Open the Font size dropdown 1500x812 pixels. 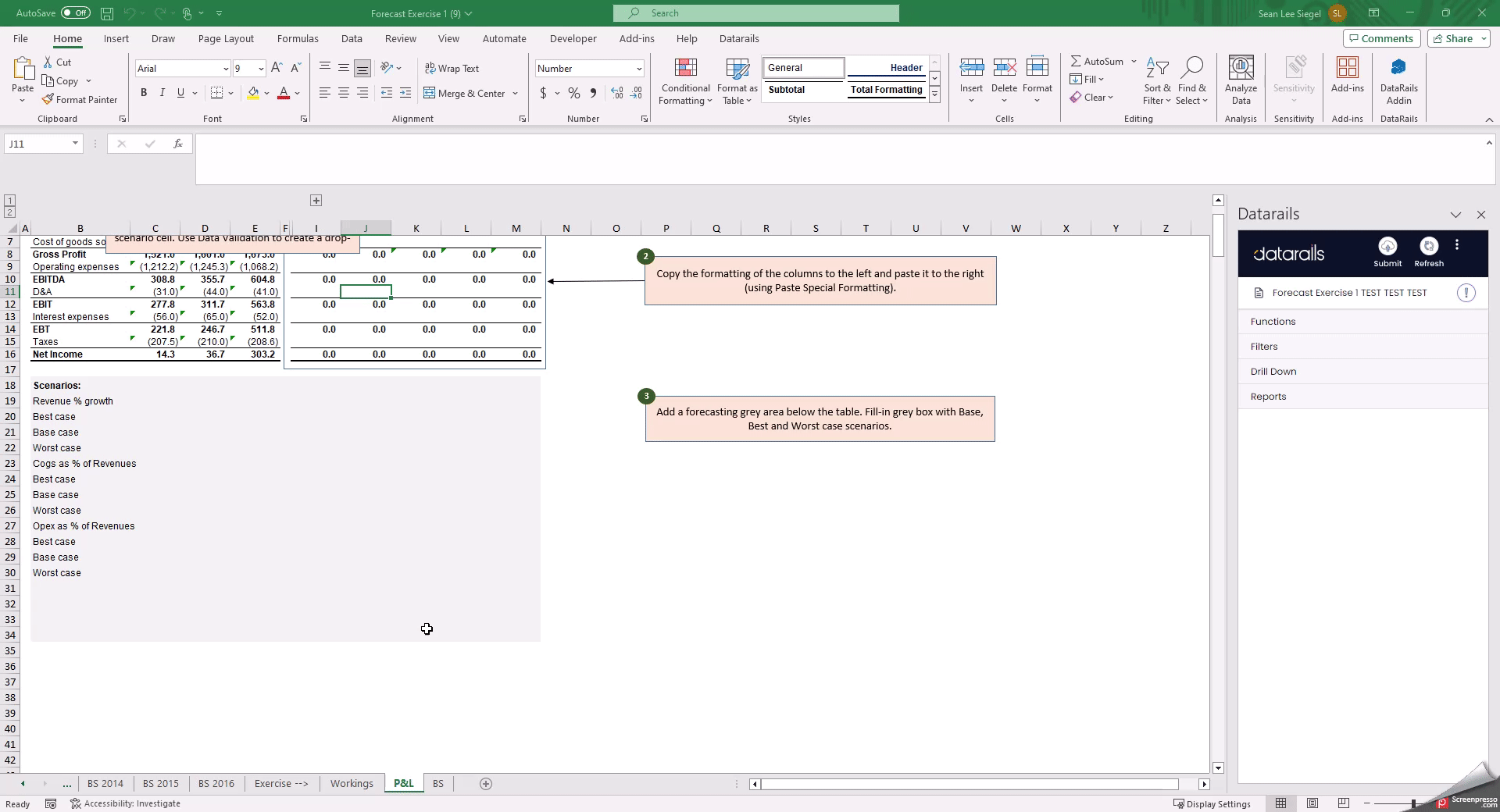[x=261, y=69]
